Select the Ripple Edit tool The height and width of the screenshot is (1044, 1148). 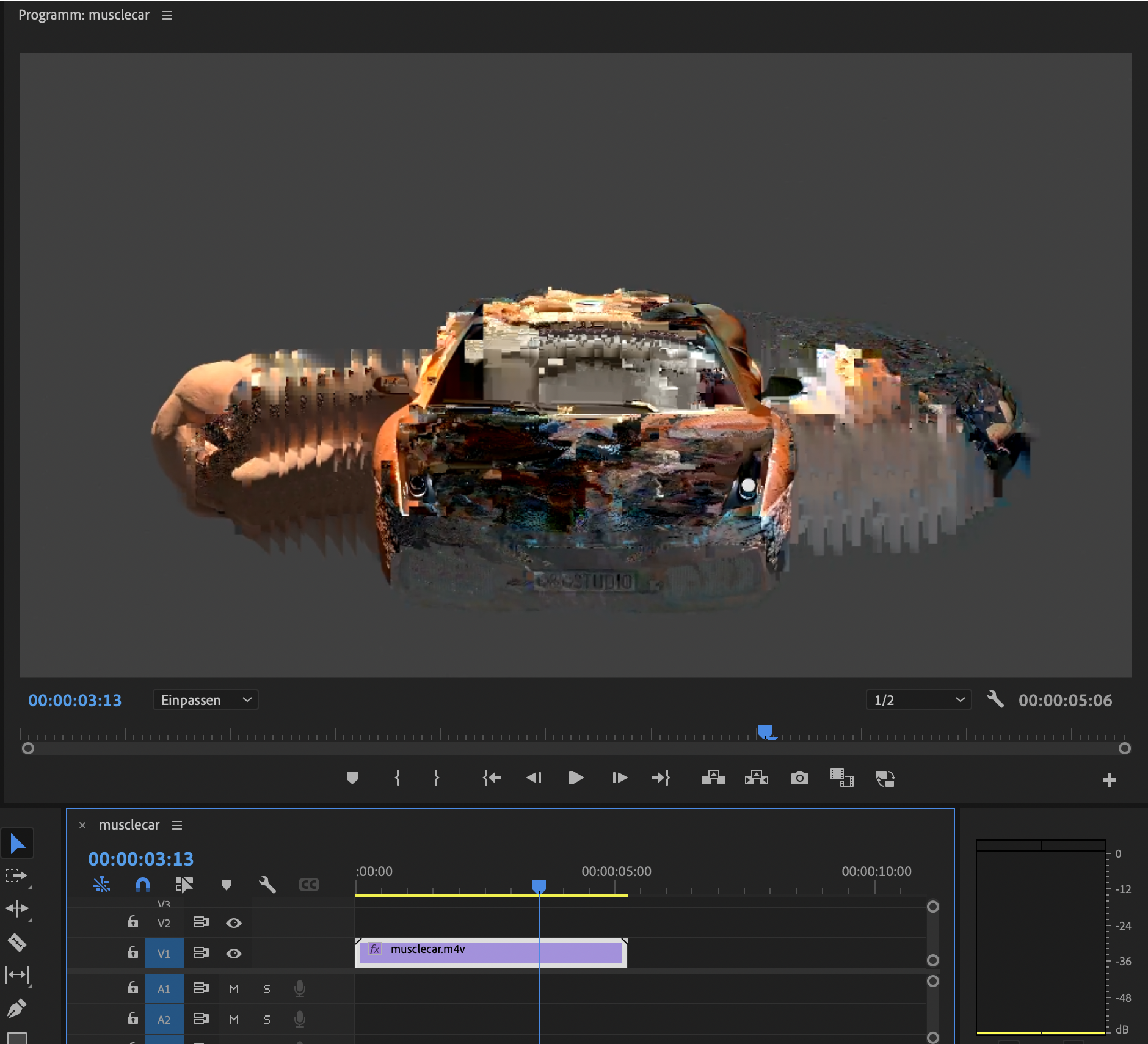click(x=16, y=909)
